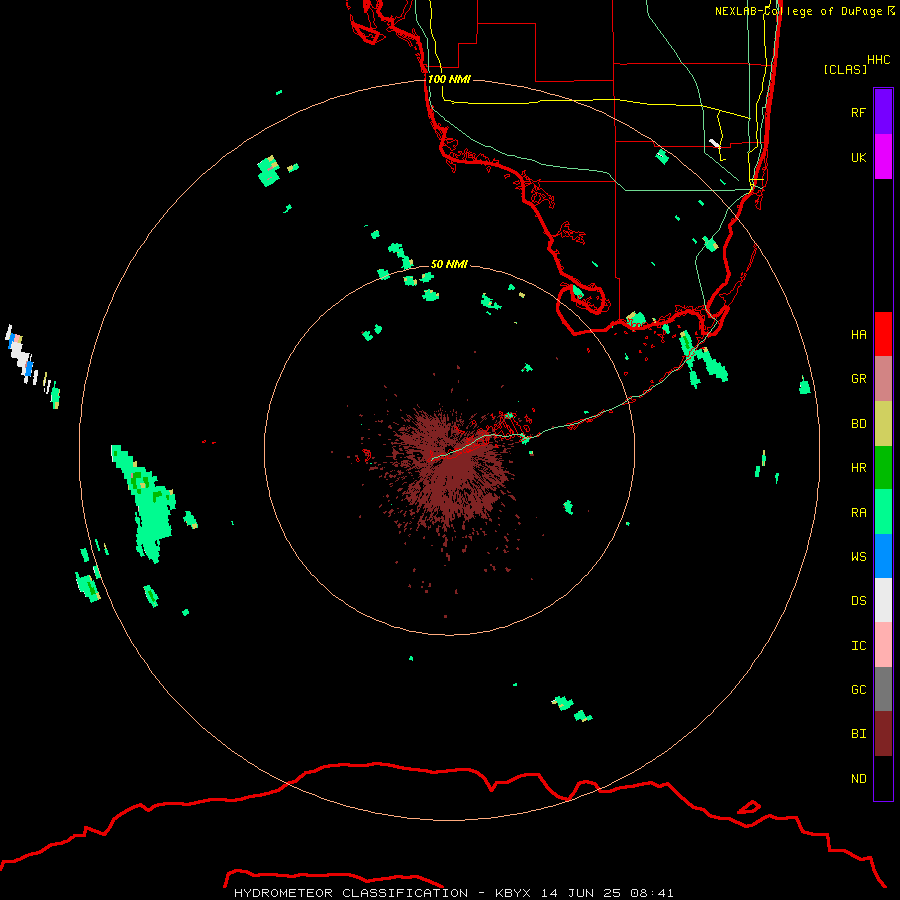Click the ND legend label
This screenshot has width=900, height=900.
pyautogui.click(x=858, y=778)
